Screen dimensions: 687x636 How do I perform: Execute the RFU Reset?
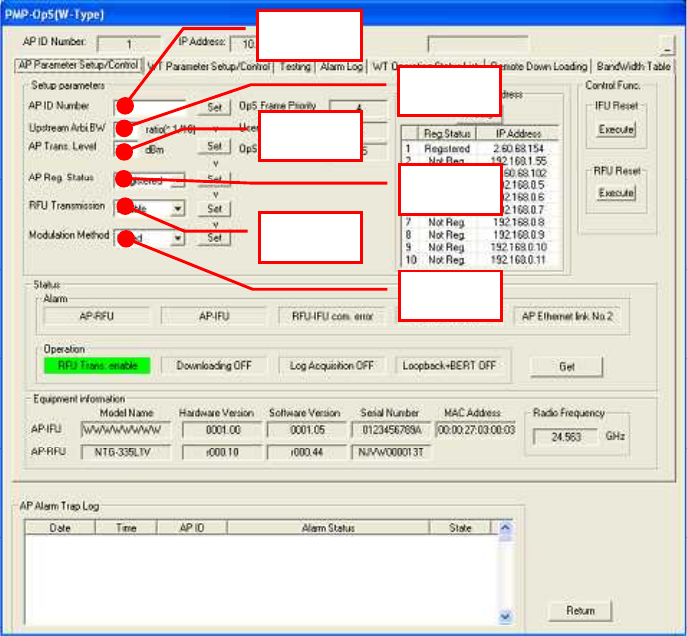tap(616, 193)
